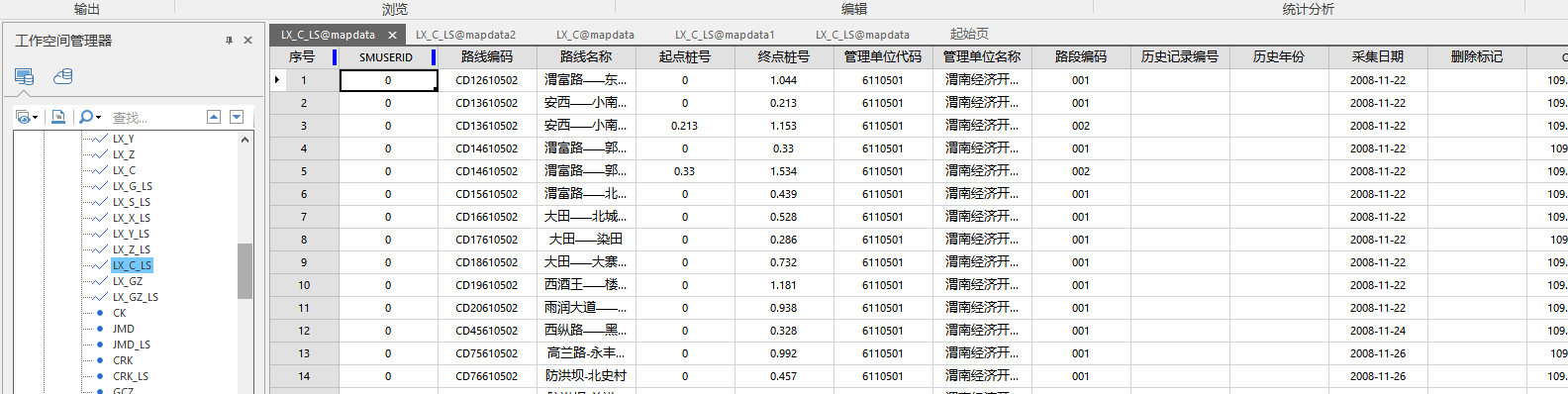Select CK point dataset

point(119,313)
